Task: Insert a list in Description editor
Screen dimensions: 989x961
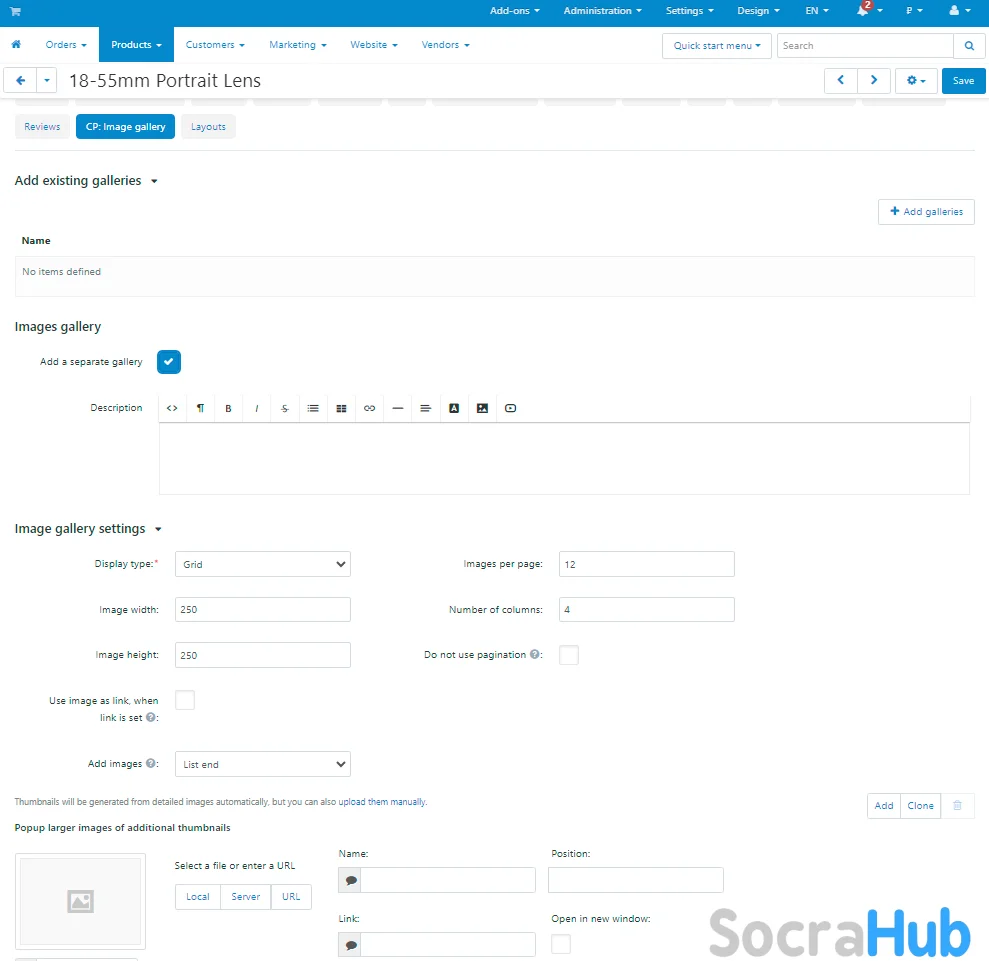Action: pyautogui.click(x=313, y=409)
